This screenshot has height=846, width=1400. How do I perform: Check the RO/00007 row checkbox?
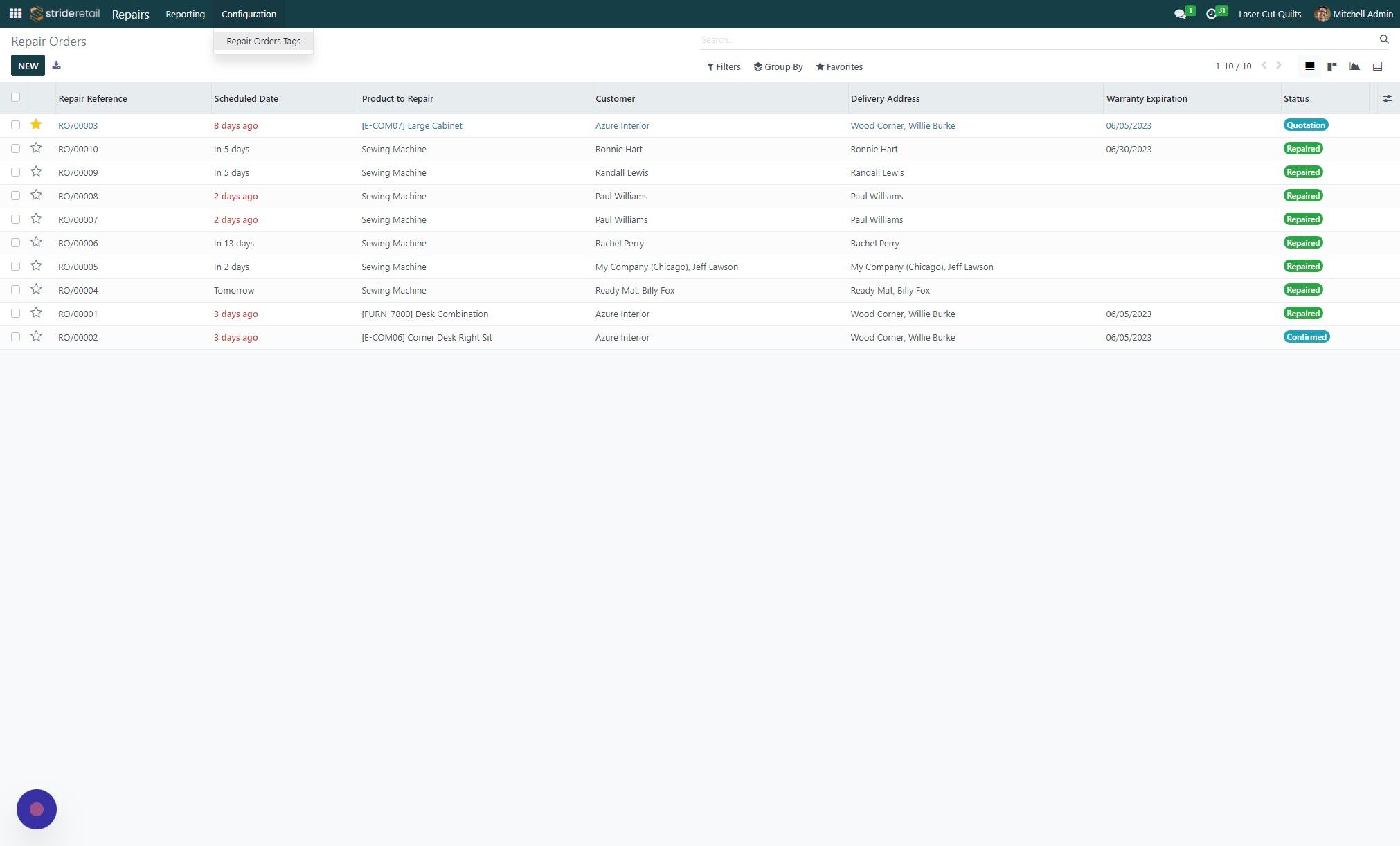click(15, 219)
